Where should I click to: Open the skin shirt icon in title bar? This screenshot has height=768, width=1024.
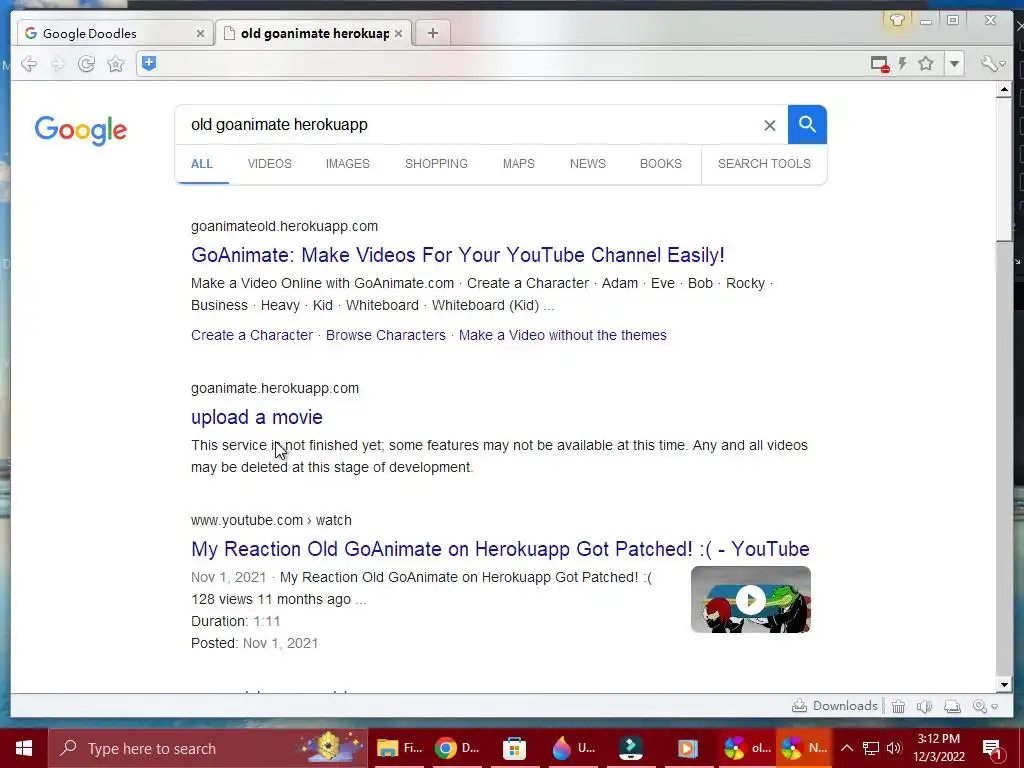897,20
